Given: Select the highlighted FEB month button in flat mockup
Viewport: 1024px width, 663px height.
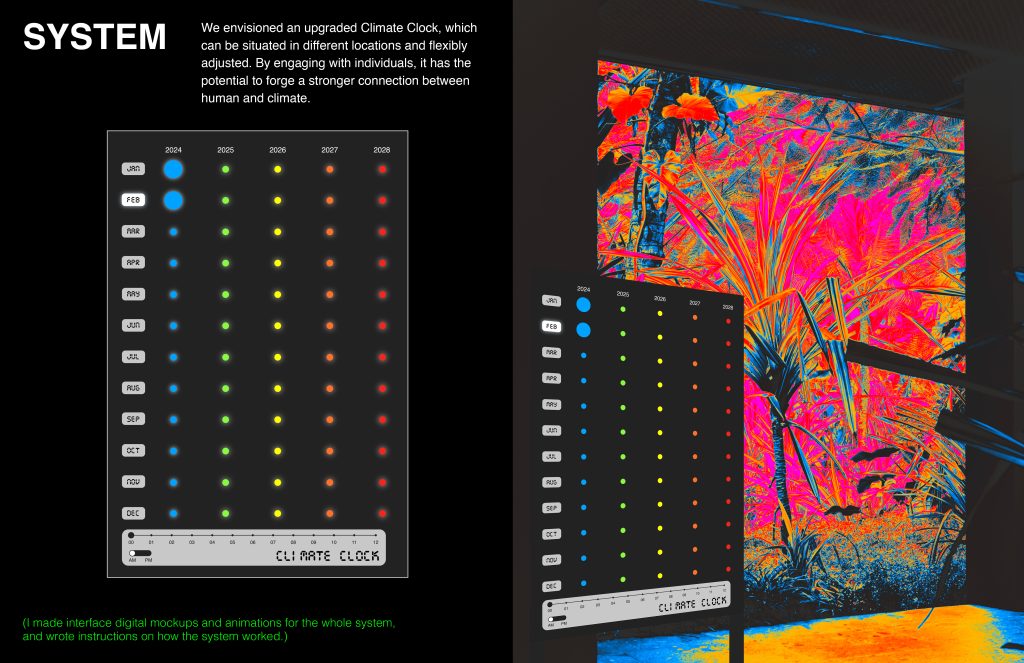Looking at the screenshot, I should [x=133, y=200].
